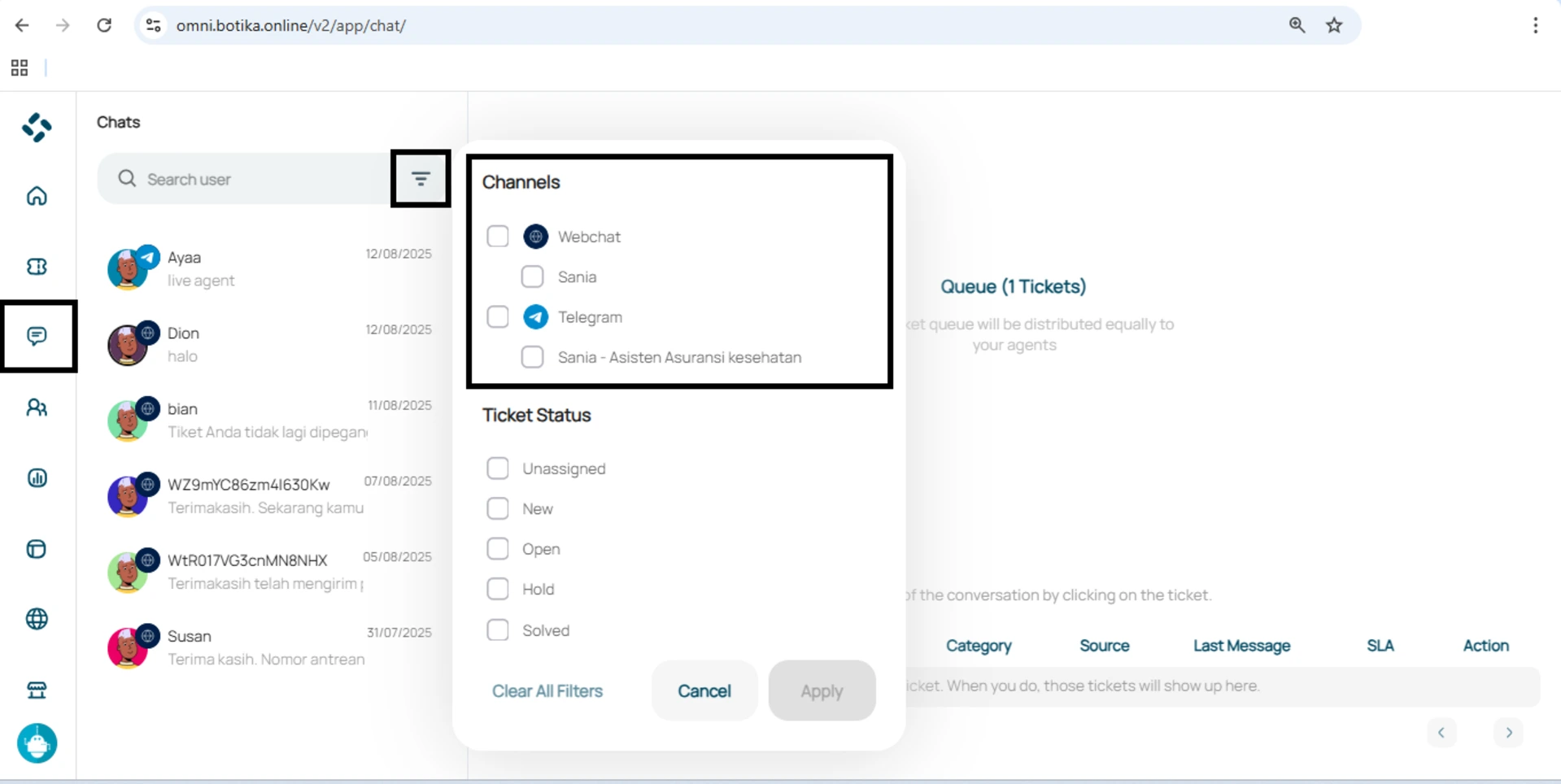Check the New ticket status checkbox
This screenshot has height=784, width=1561.
coord(498,508)
